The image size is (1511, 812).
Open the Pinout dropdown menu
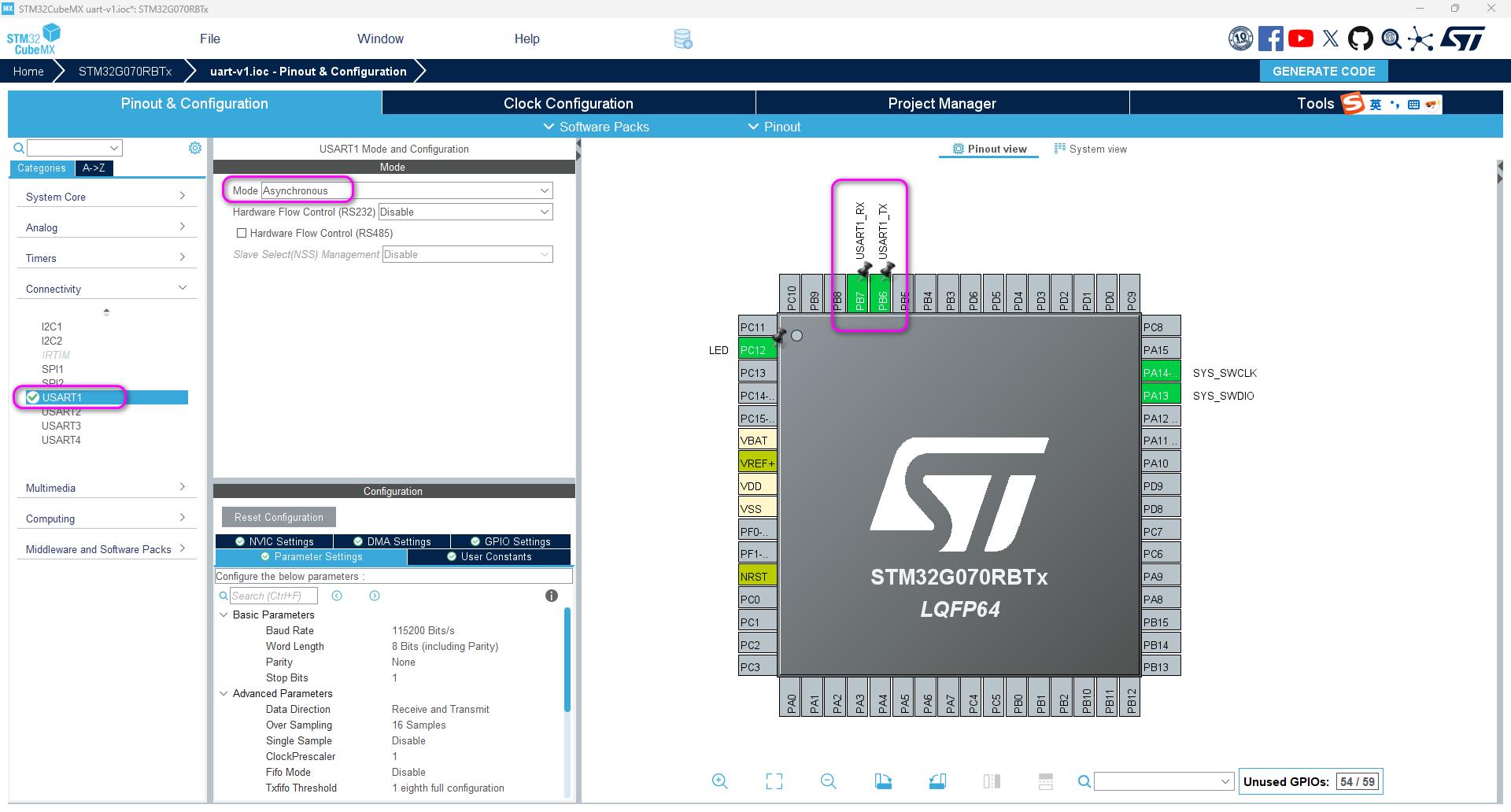point(774,127)
